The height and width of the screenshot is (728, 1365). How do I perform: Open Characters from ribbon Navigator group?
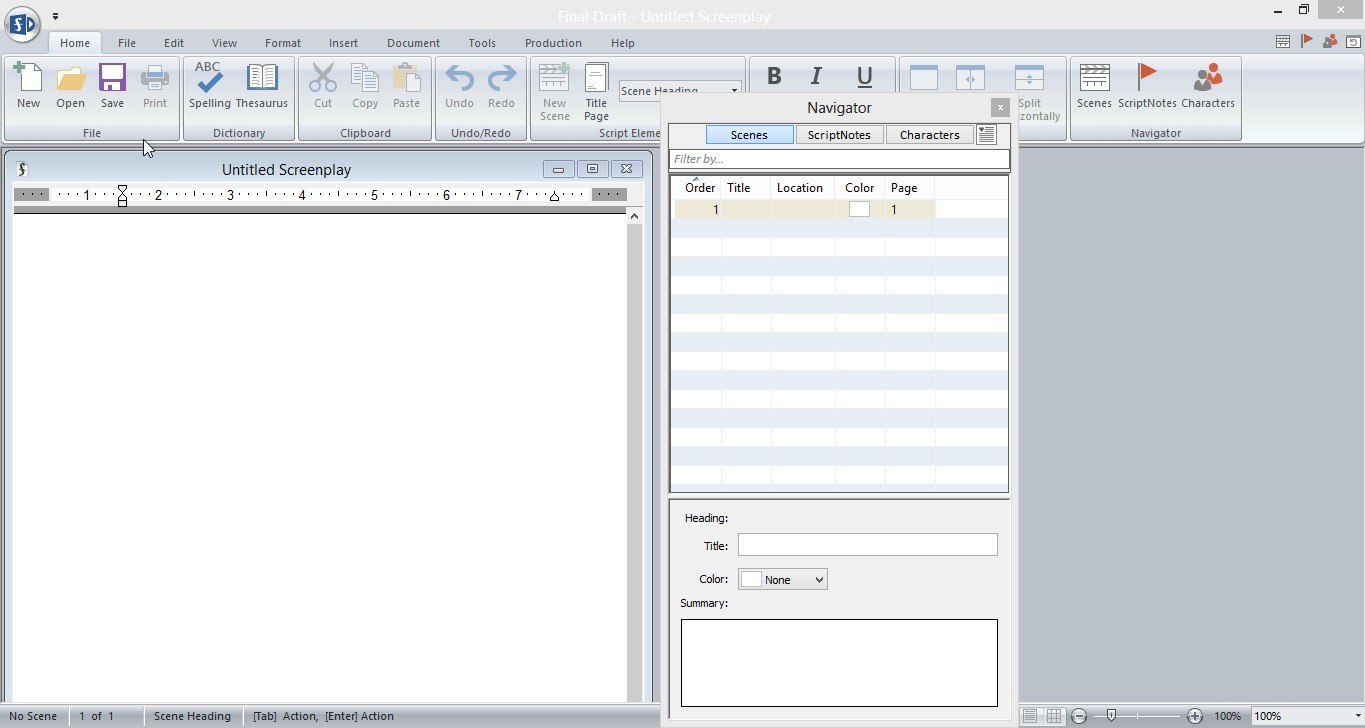point(1208,86)
